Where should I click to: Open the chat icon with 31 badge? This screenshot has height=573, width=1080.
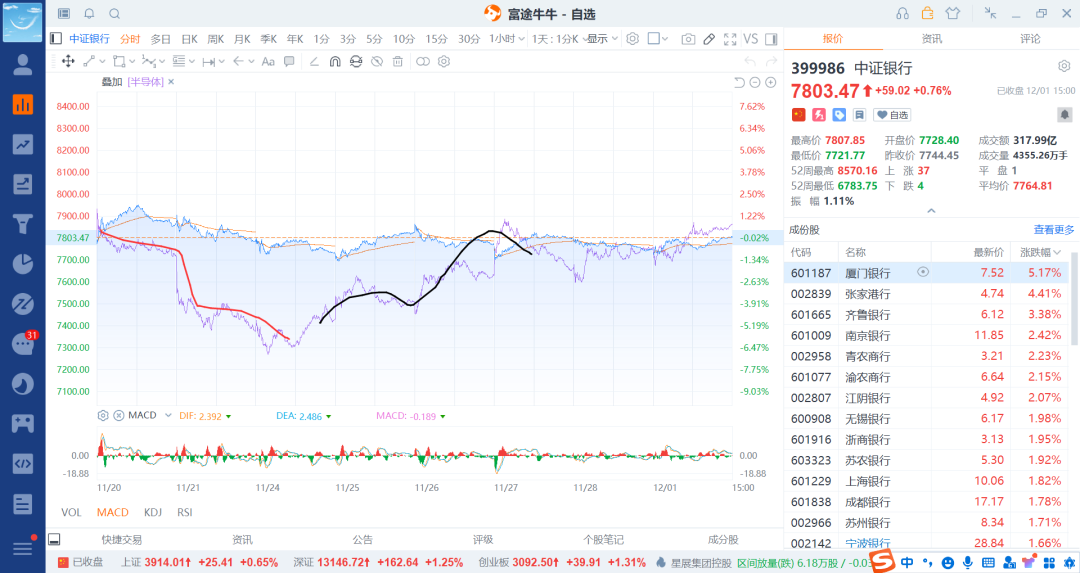tap(23, 343)
